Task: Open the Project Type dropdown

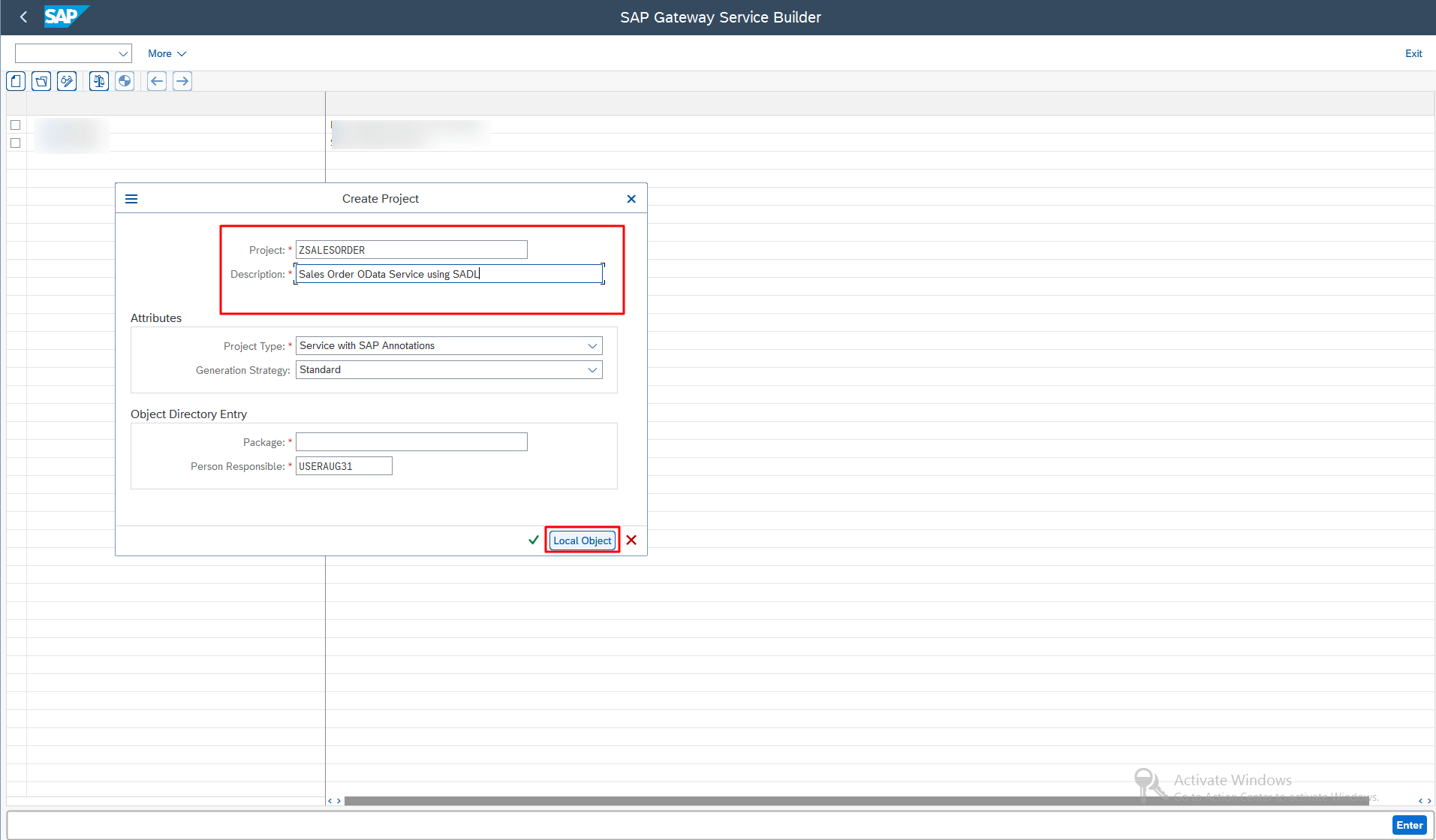Action: (x=592, y=346)
